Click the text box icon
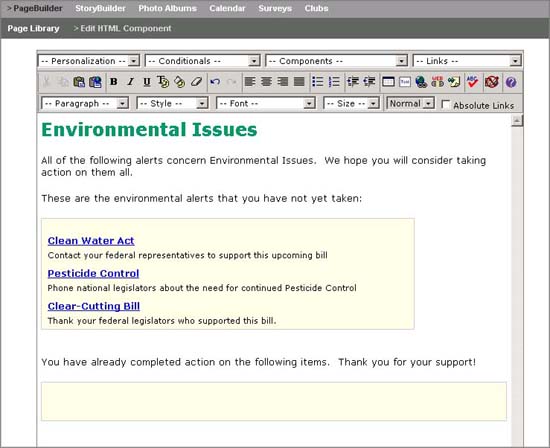Image resolution: width=550 pixels, height=448 pixels. click(x=404, y=82)
